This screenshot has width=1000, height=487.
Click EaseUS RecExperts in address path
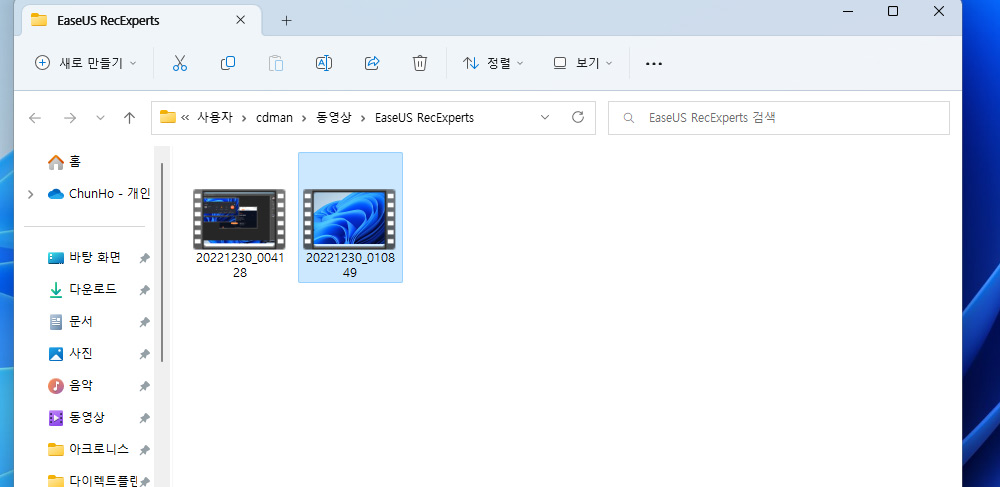tap(424, 118)
